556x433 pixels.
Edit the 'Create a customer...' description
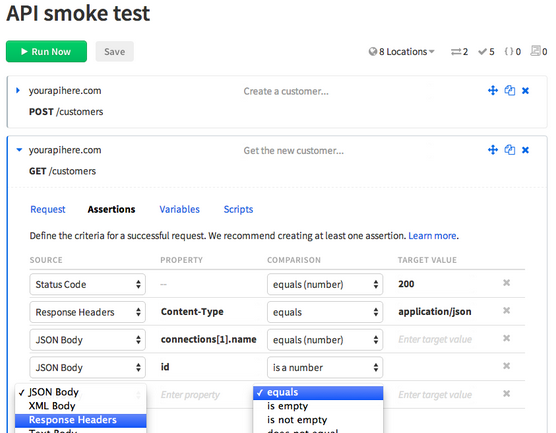coord(286,91)
